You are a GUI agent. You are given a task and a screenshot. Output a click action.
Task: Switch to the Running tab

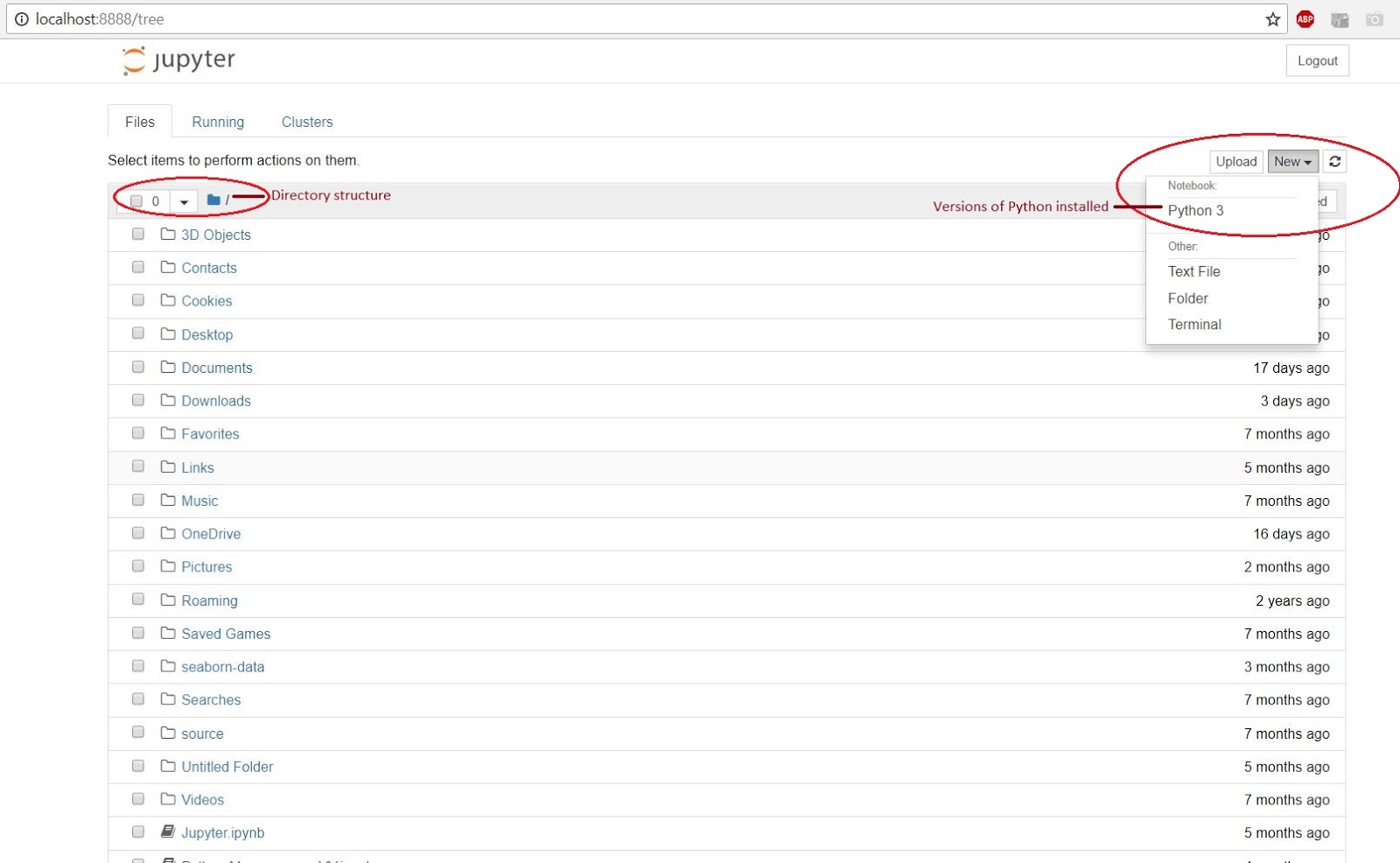coord(218,122)
